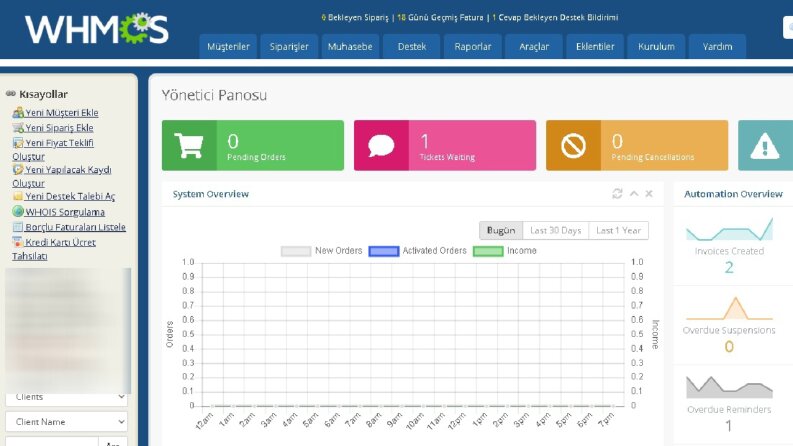Click the warning triangle icon tile

point(764,146)
